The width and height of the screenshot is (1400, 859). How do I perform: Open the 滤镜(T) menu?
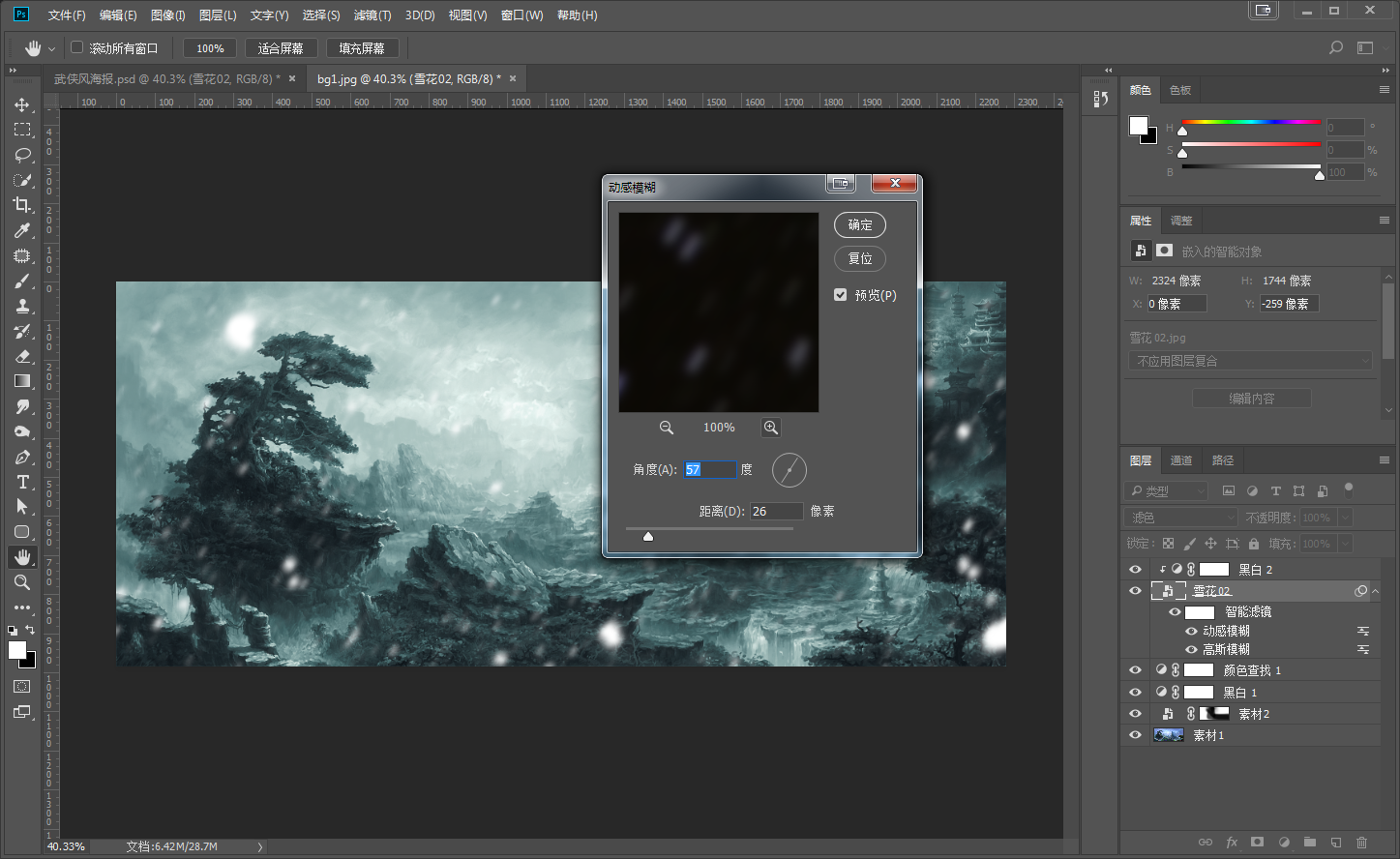pos(372,15)
